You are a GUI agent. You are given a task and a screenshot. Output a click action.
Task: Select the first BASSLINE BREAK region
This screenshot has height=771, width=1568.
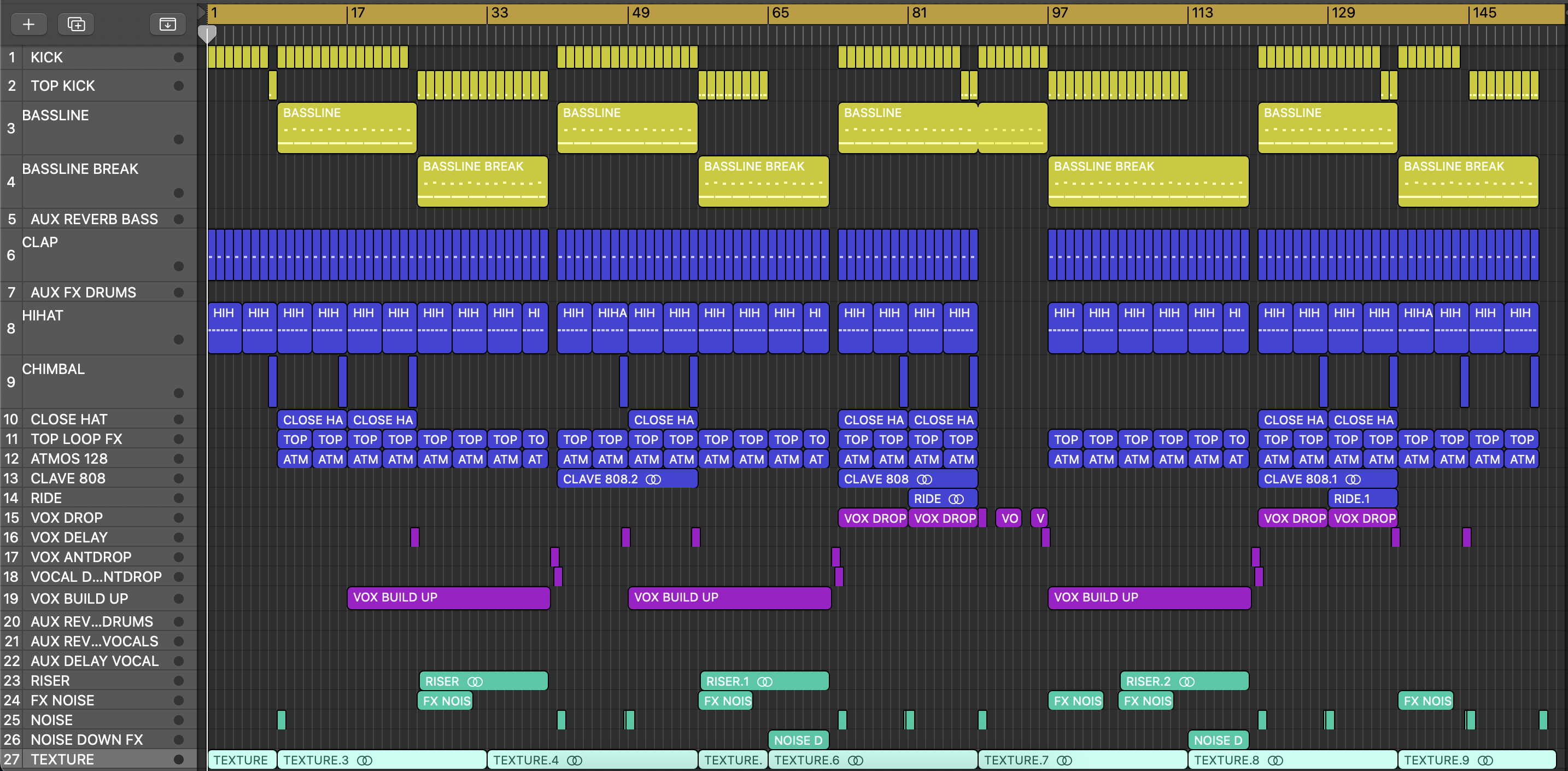(x=483, y=181)
